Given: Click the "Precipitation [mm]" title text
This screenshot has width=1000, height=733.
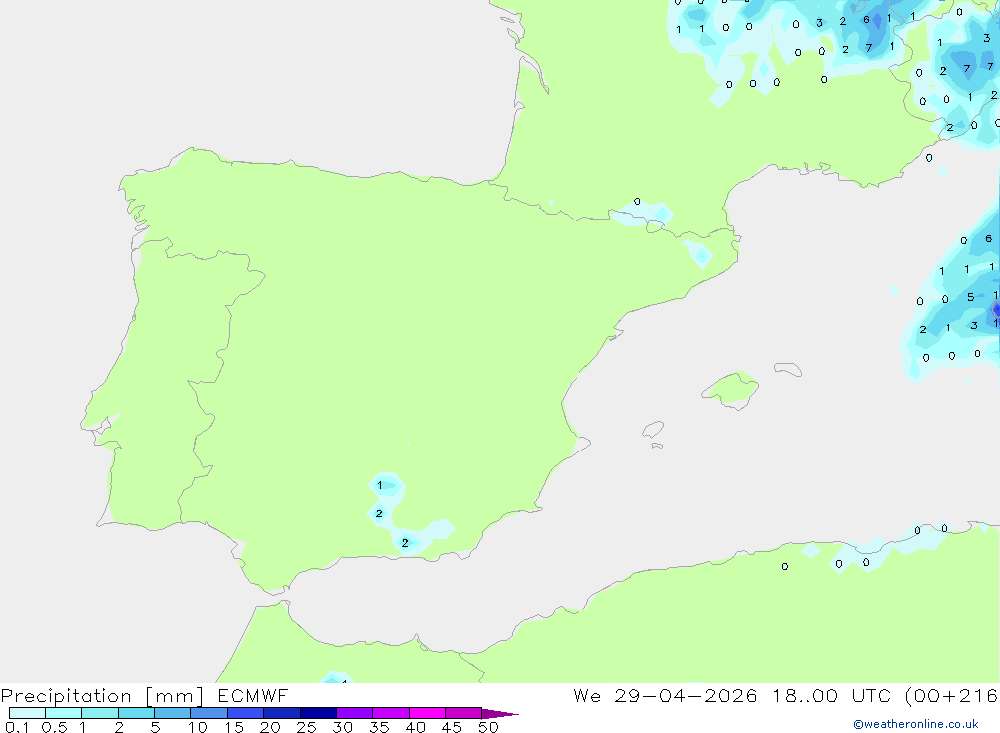Looking at the screenshot, I should coord(102,696).
